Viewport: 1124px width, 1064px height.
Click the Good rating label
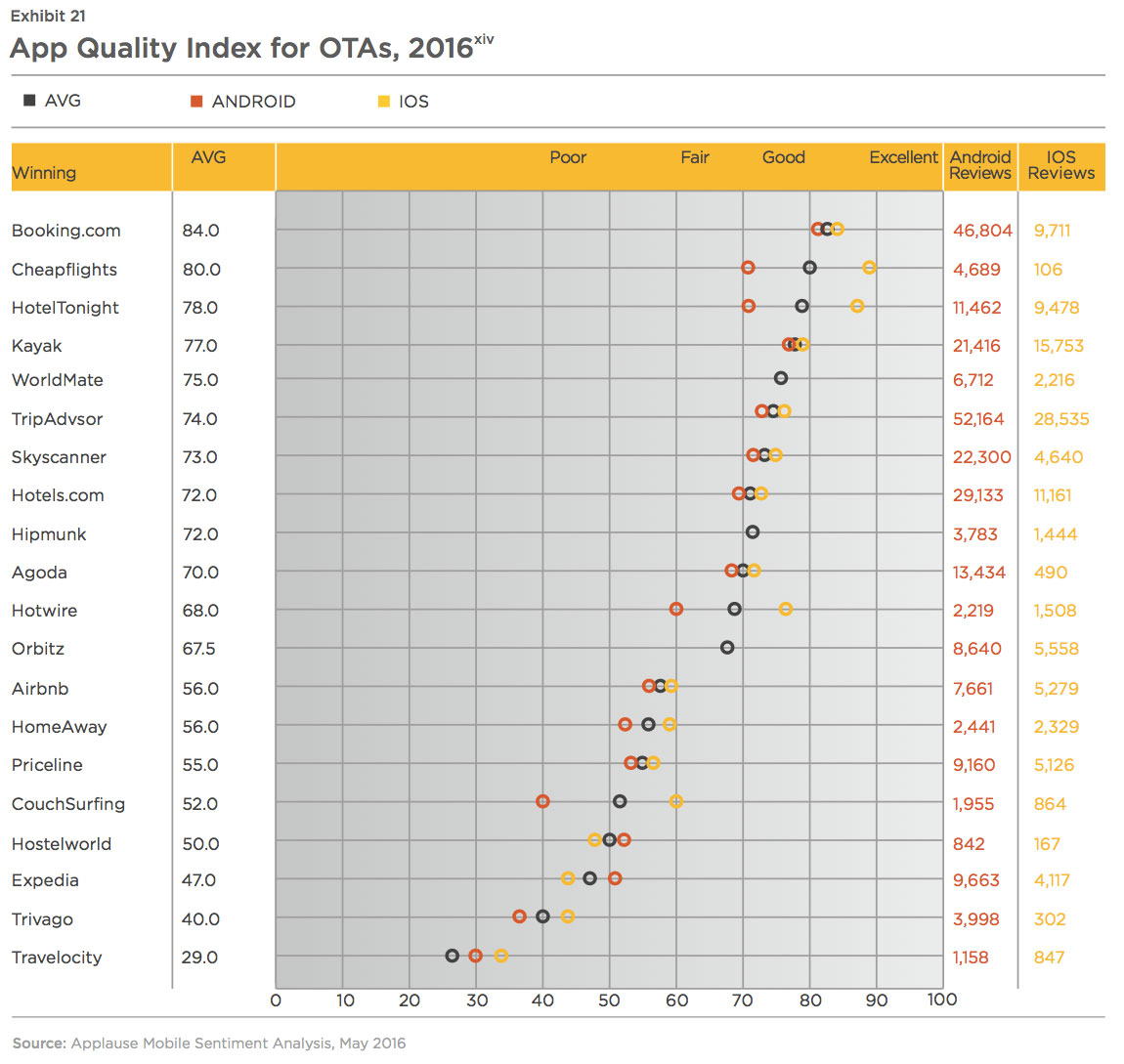coord(784,157)
